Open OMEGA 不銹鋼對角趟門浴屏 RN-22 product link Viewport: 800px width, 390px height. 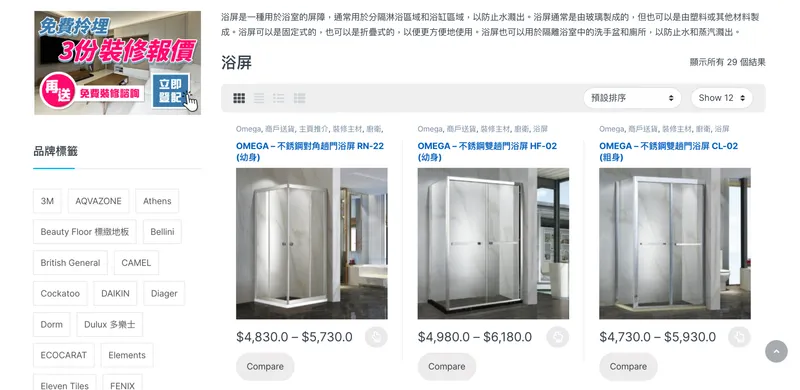coord(310,152)
